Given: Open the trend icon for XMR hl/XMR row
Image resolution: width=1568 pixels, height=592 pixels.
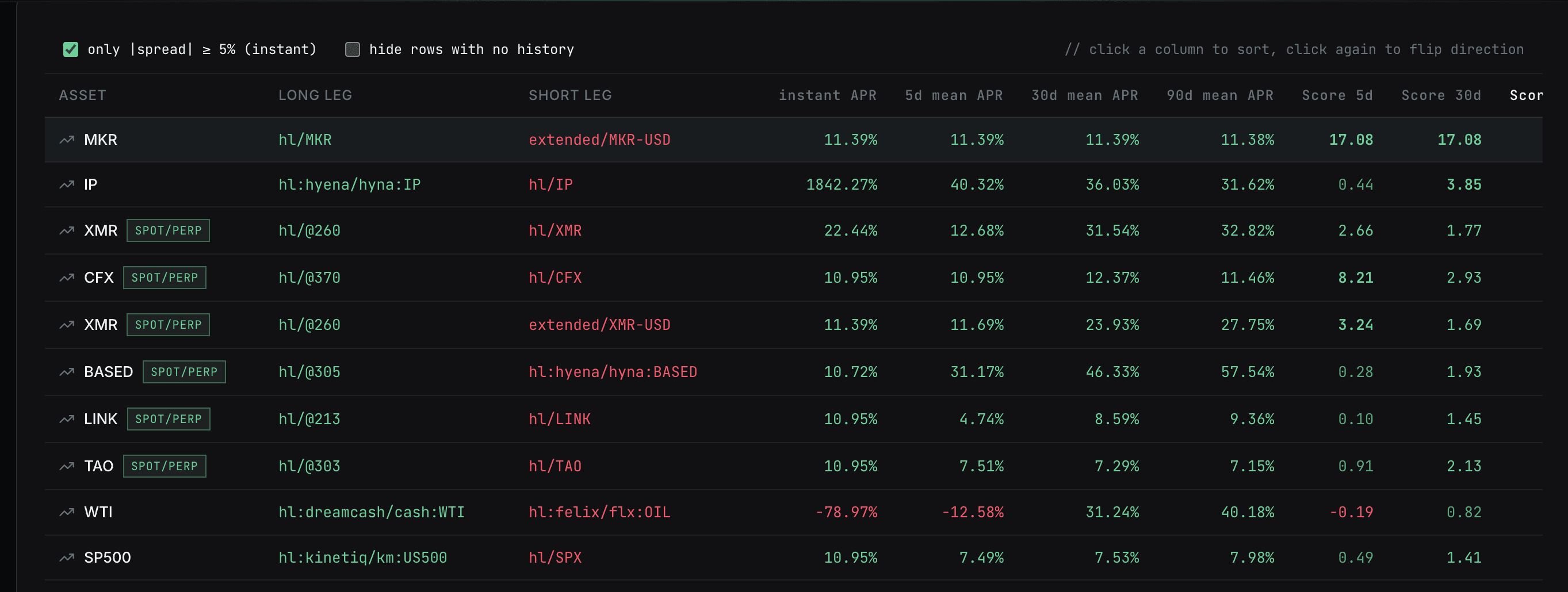Looking at the screenshot, I should coord(66,230).
